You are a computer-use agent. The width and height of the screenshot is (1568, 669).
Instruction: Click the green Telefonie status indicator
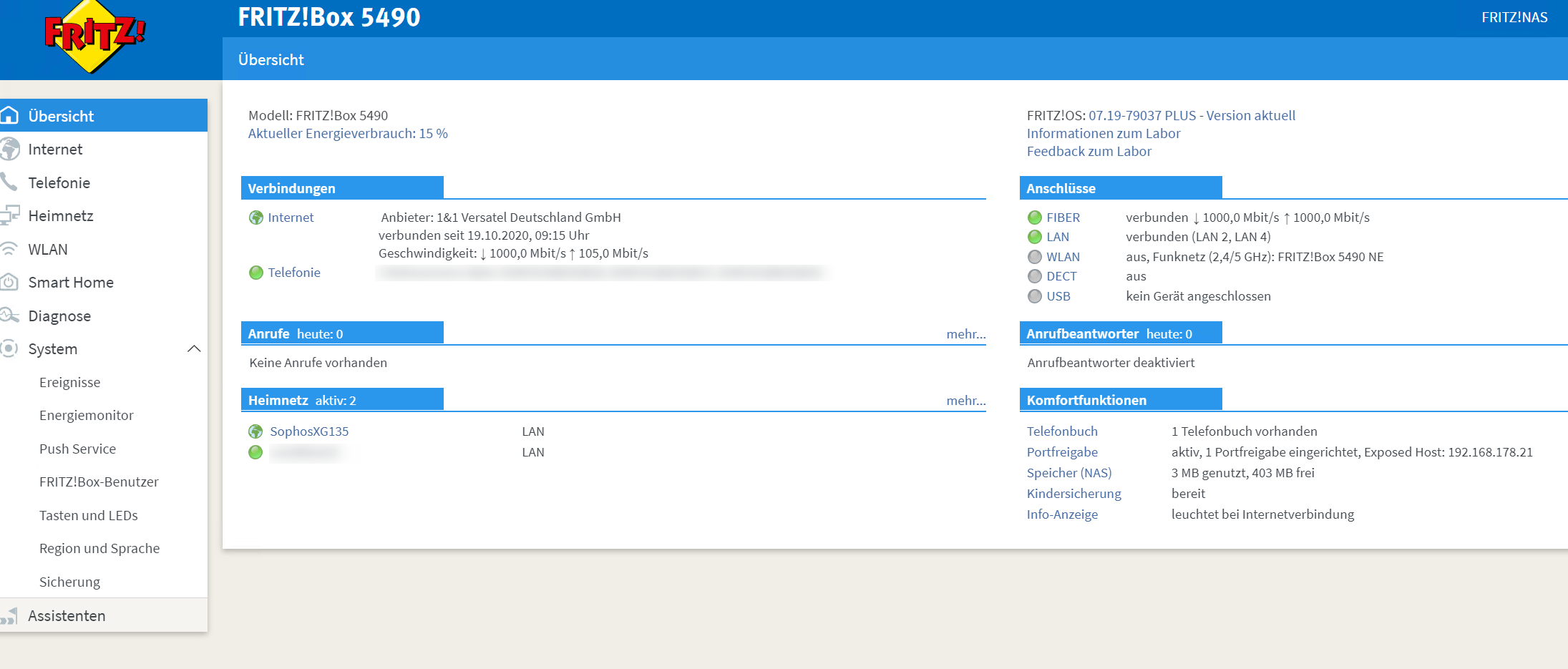coord(255,273)
